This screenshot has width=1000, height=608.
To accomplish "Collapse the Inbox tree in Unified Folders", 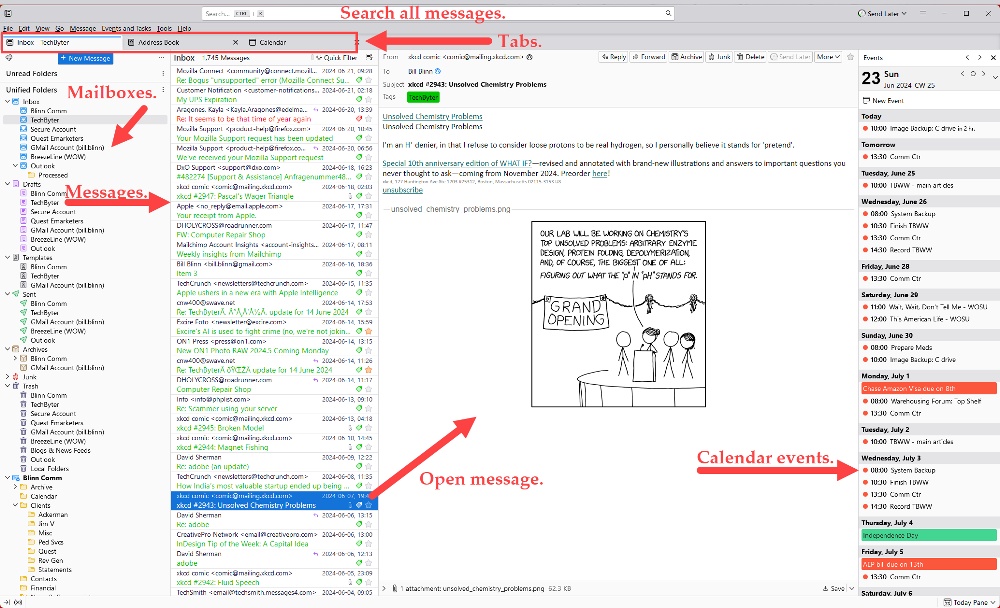I will 8,101.
